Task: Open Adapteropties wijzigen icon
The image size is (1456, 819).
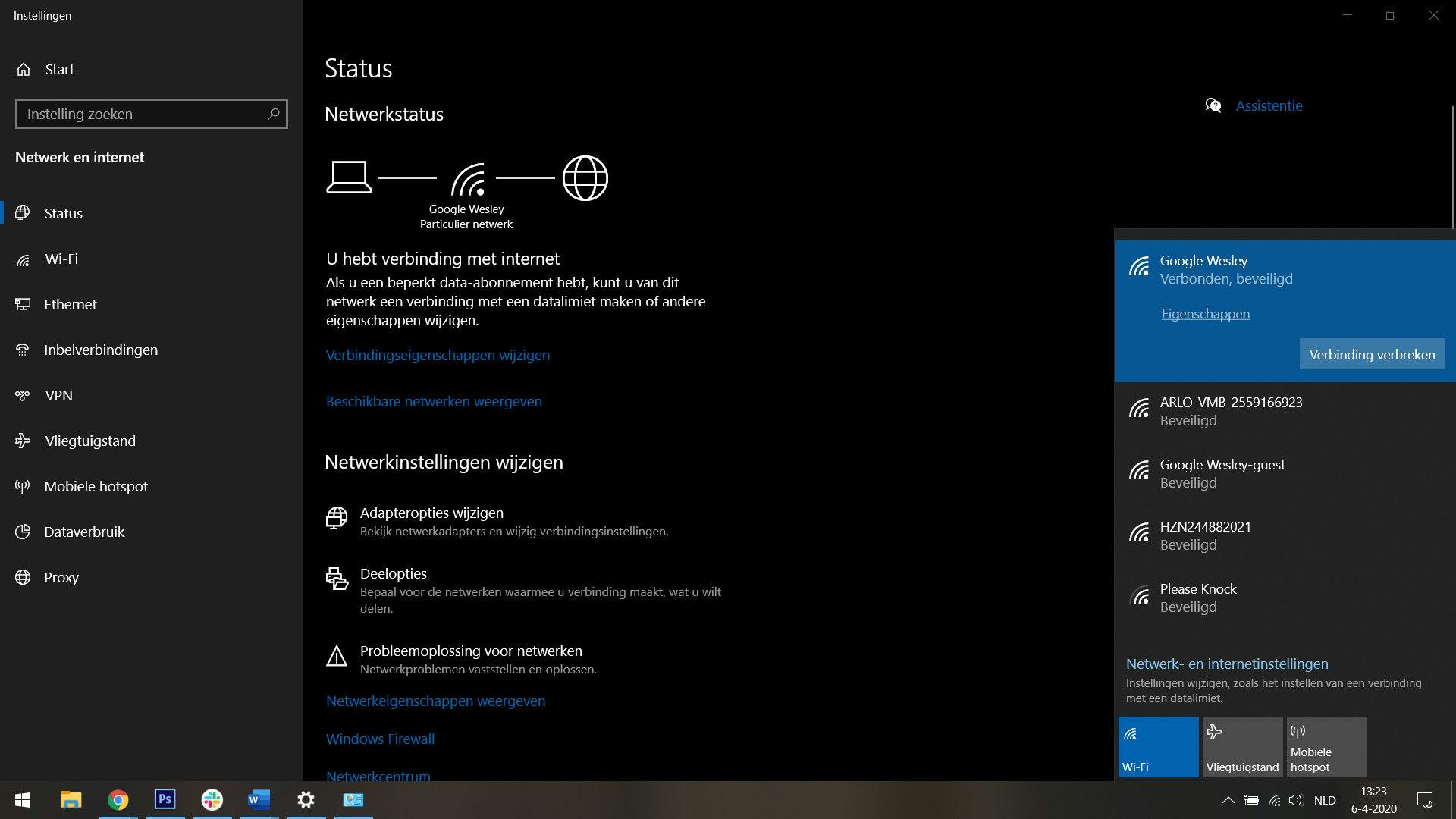Action: 337,518
